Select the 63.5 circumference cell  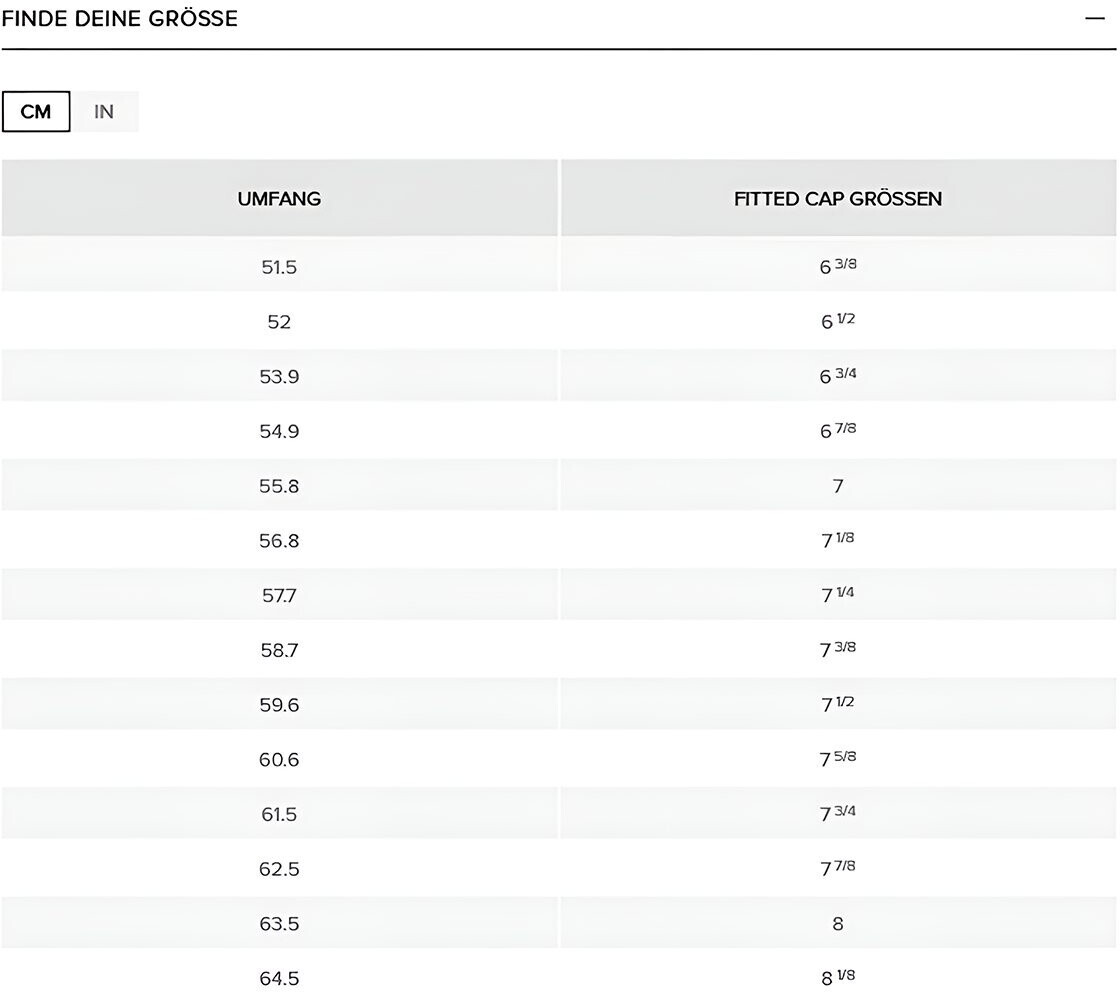tap(279, 924)
